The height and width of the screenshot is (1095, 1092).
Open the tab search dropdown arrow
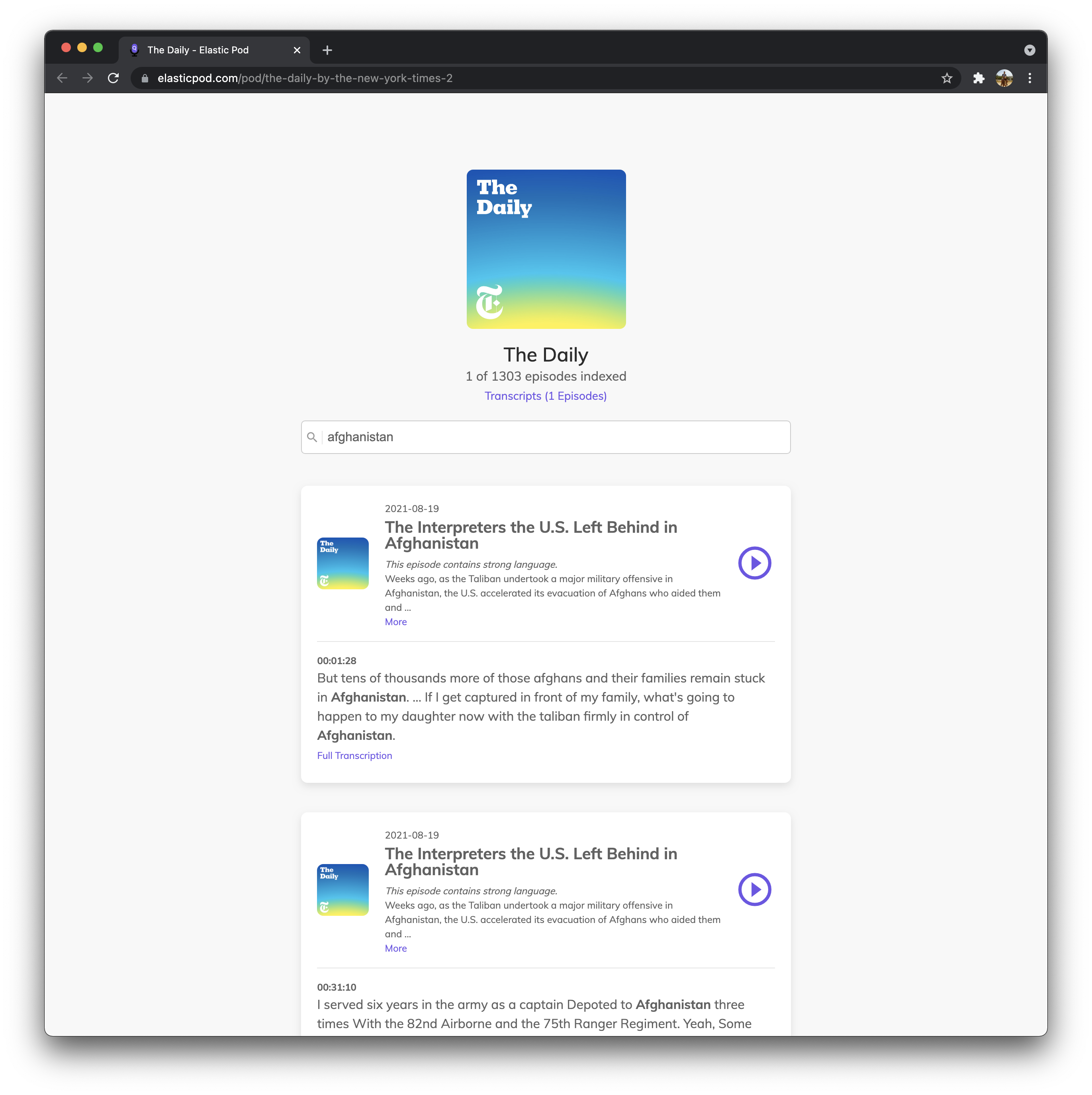pyautogui.click(x=1029, y=50)
